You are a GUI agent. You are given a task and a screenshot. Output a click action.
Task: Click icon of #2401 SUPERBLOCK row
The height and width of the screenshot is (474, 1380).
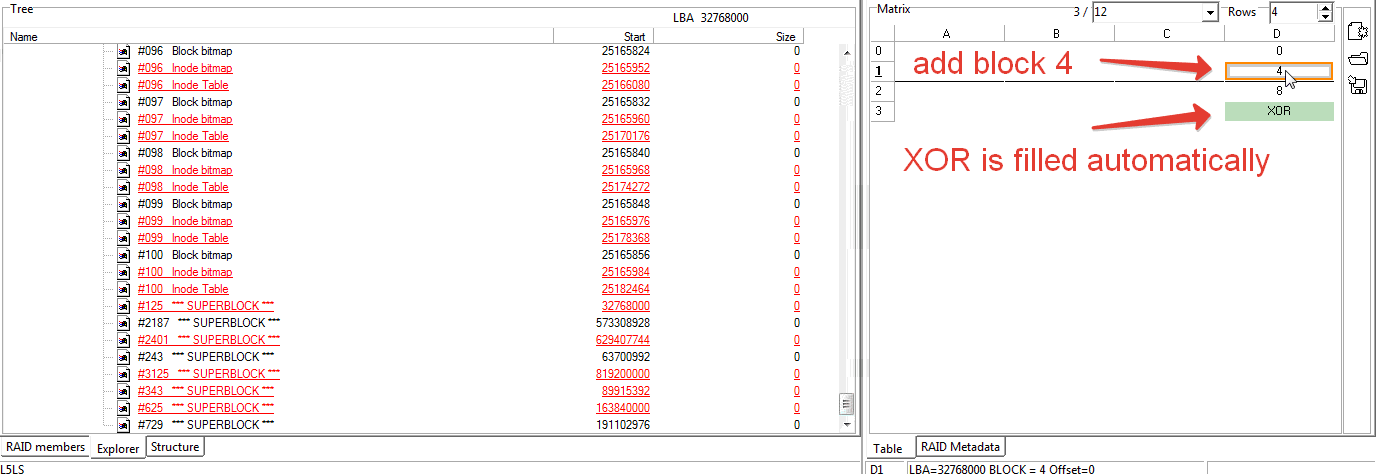click(x=124, y=340)
